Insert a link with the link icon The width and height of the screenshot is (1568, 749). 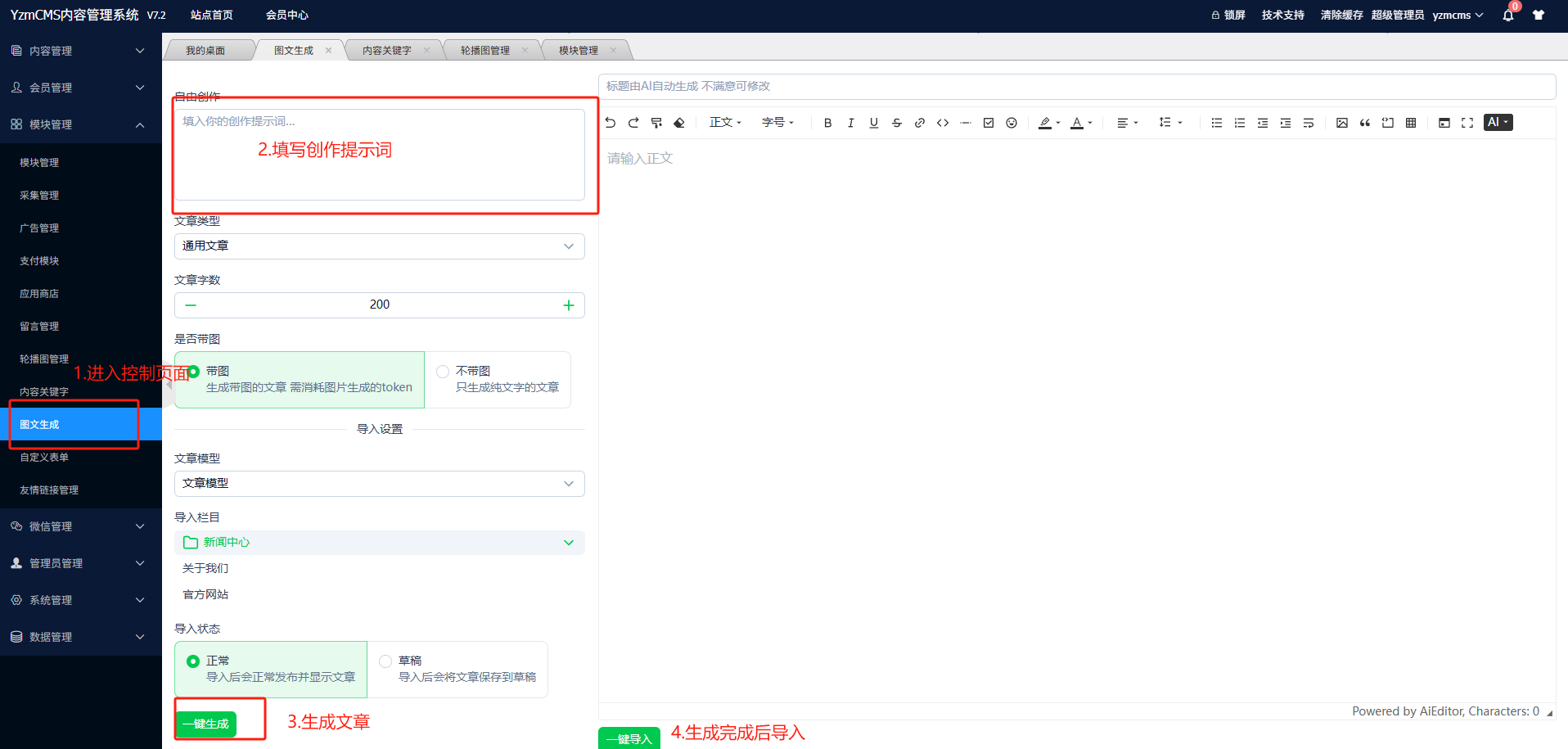pyautogui.click(x=920, y=123)
